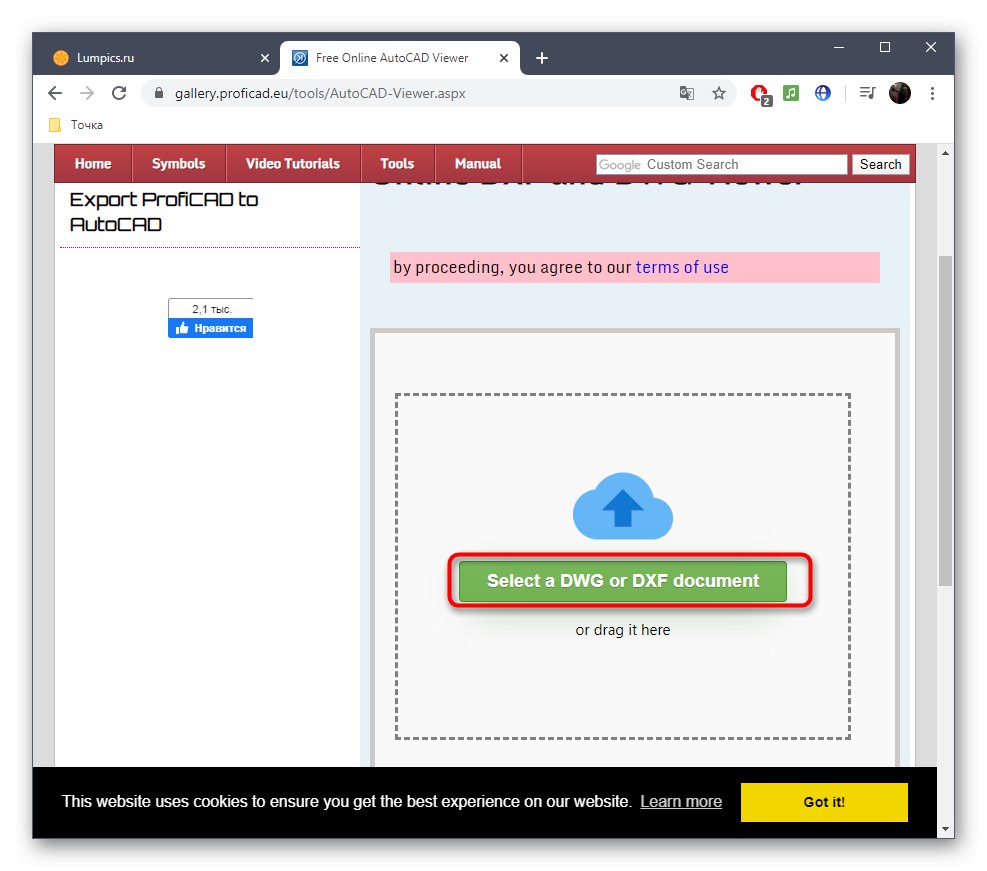
Task: Open the green music note extension
Action: 791,93
